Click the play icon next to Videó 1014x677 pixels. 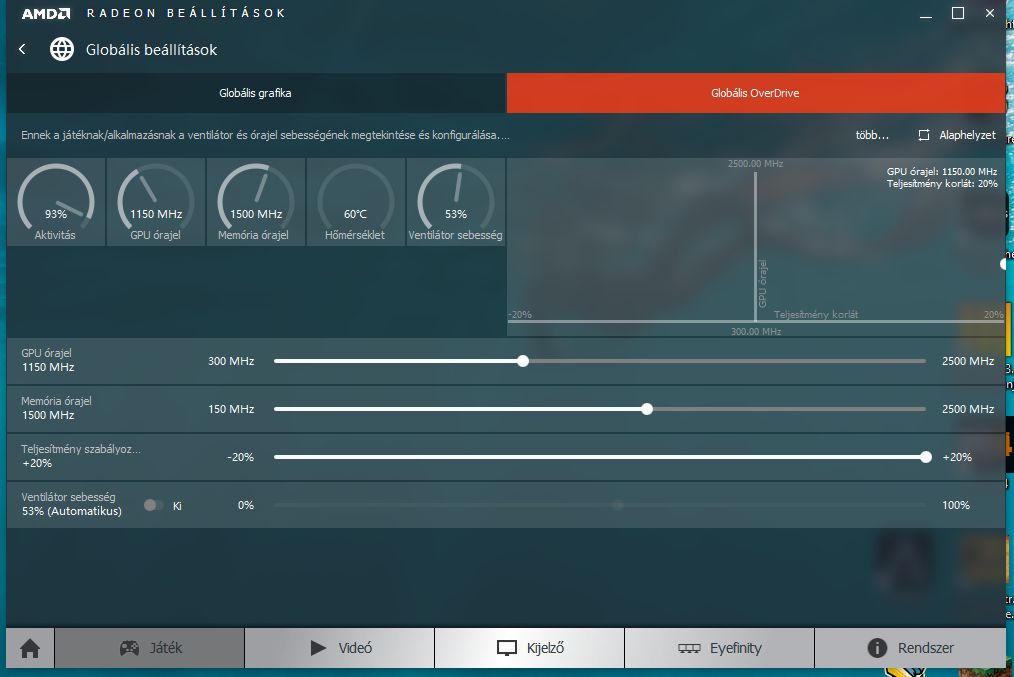click(318, 648)
